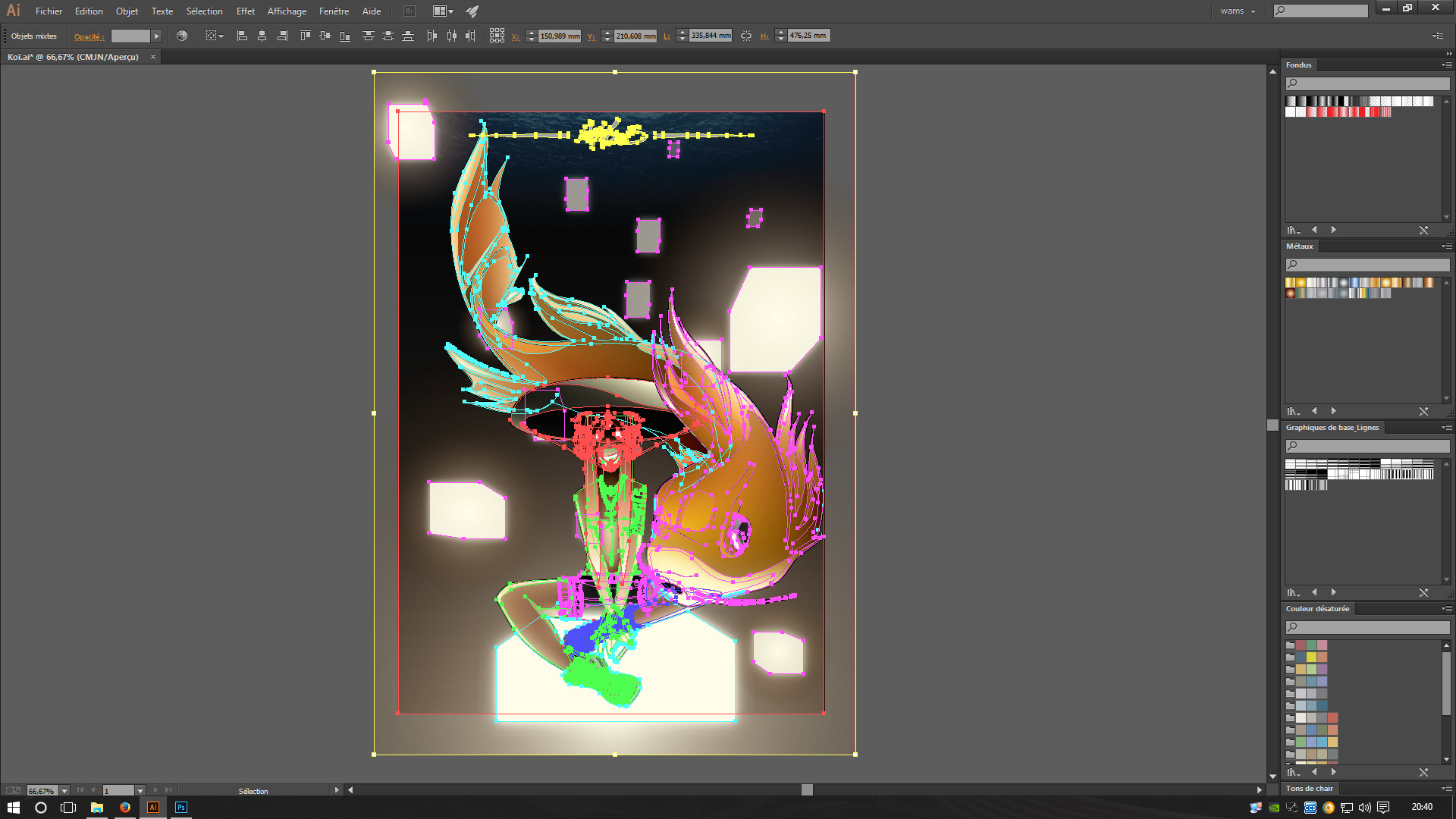
Task: Select the Koi.ai document tab
Action: pyautogui.click(x=73, y=57)
